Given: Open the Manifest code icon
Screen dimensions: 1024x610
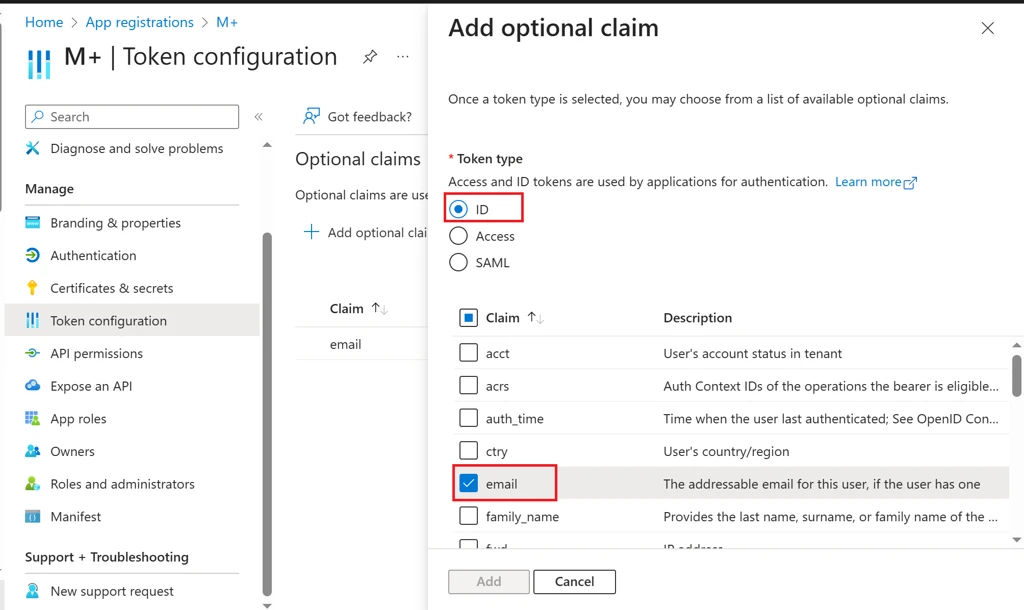Looking at the screenshot, I should pos(30,516).
